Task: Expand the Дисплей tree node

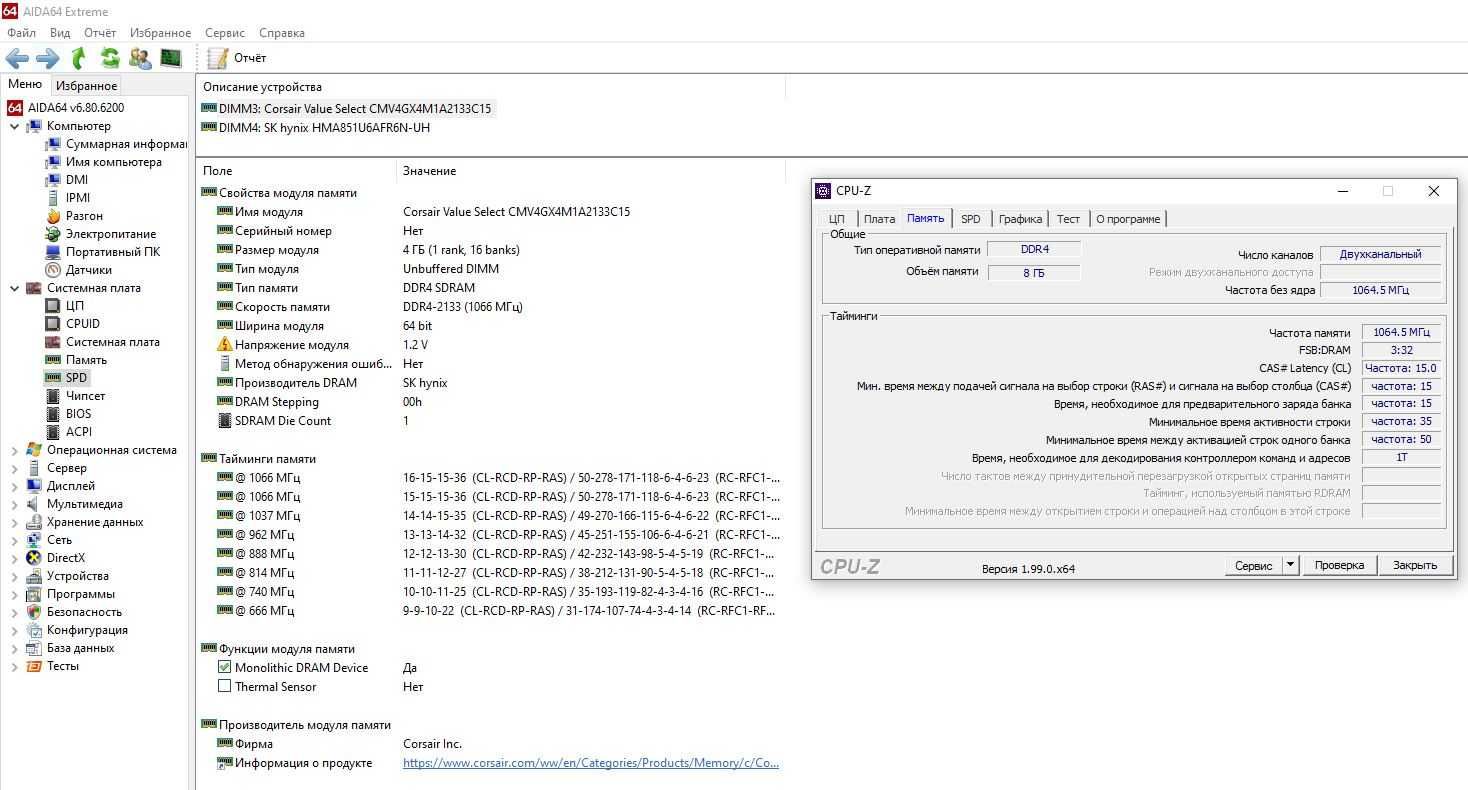Action: (x=14, y=486)
